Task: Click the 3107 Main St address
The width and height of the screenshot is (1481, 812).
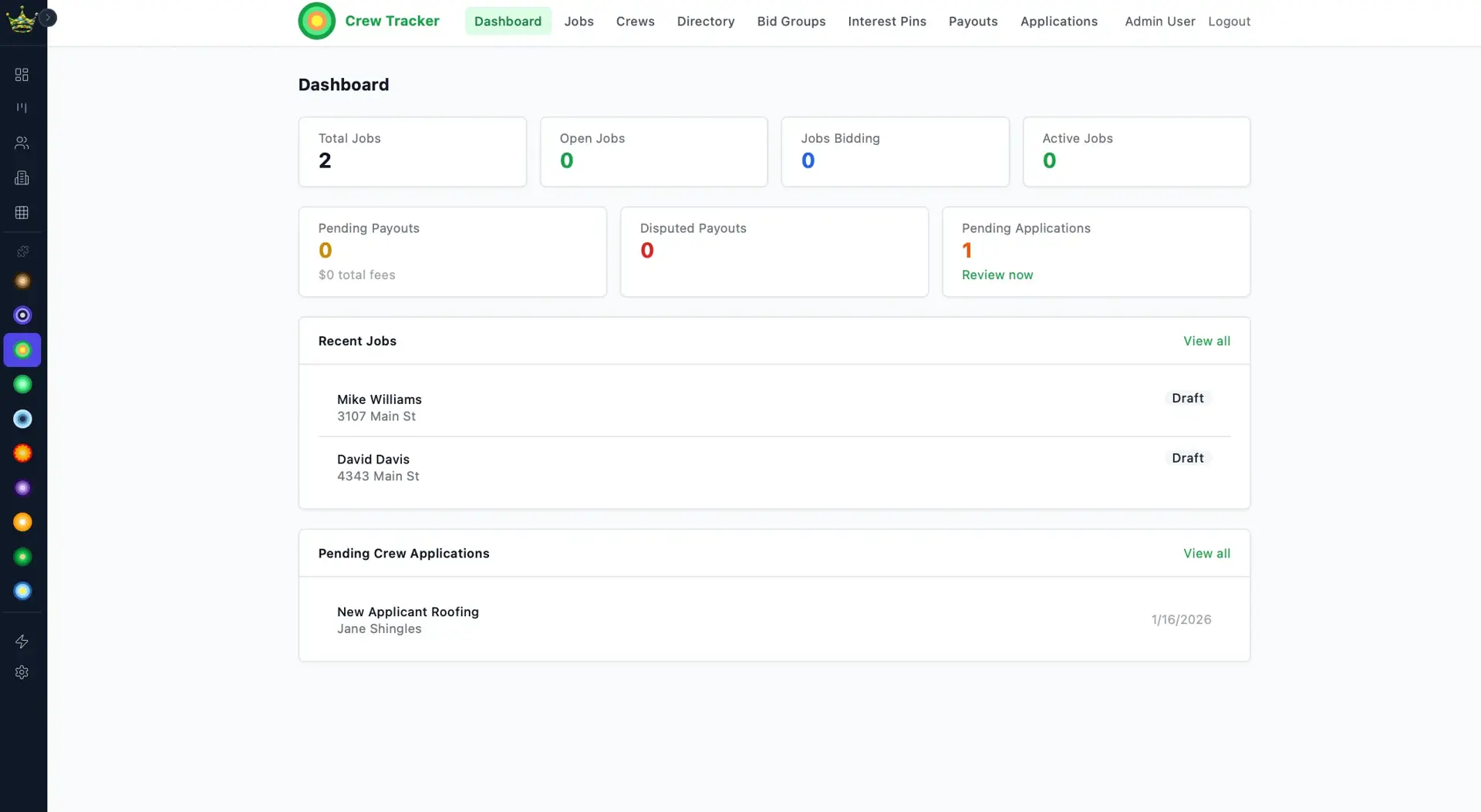Action: tap(376, 416)
